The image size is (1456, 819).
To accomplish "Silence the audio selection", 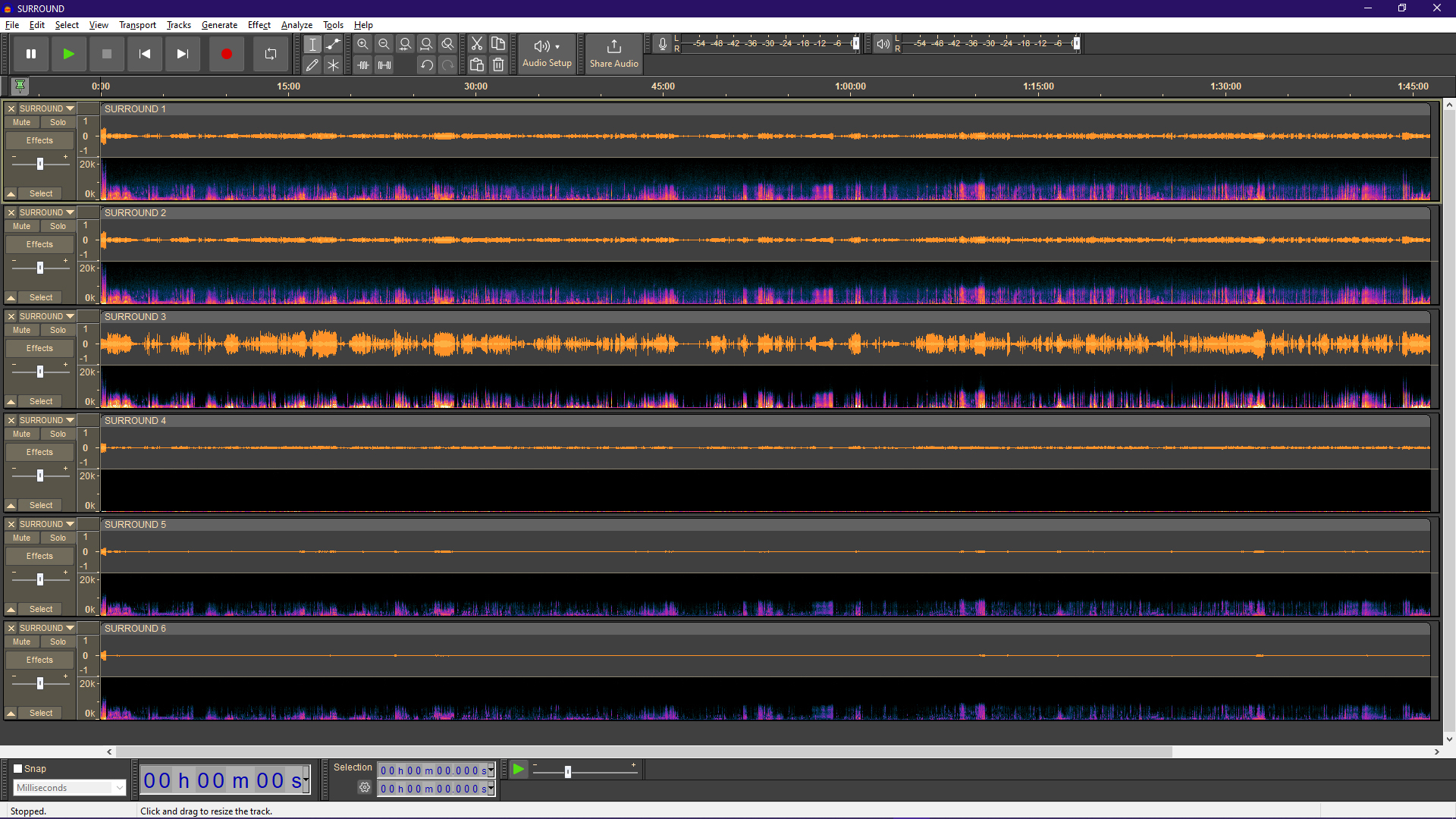I will 384,65.
